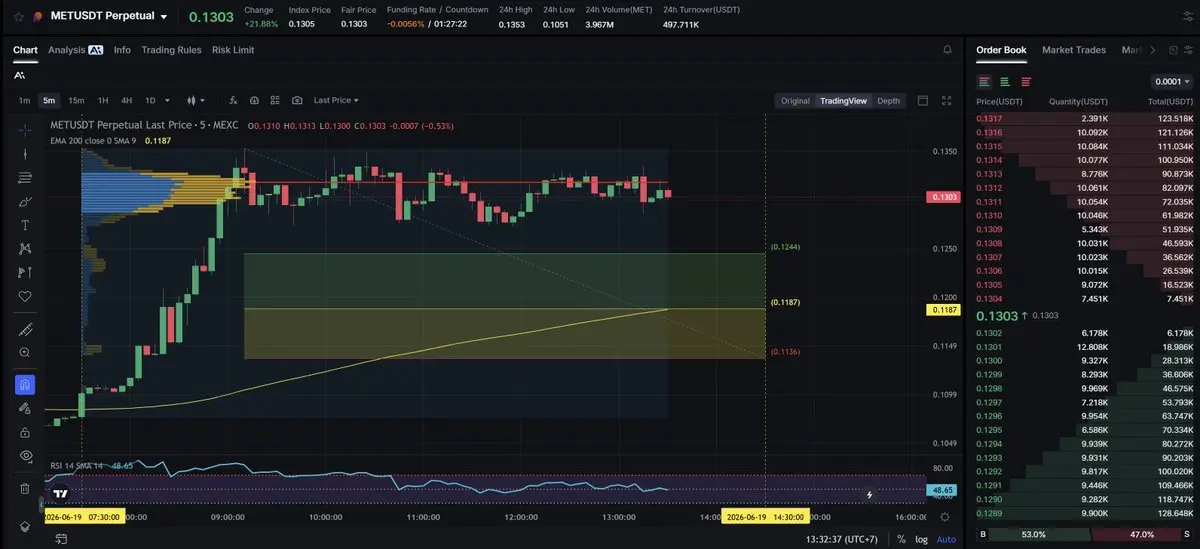Switch chart view to Depth
This screenshot has width=1200, height=549.
click(888, 100)
